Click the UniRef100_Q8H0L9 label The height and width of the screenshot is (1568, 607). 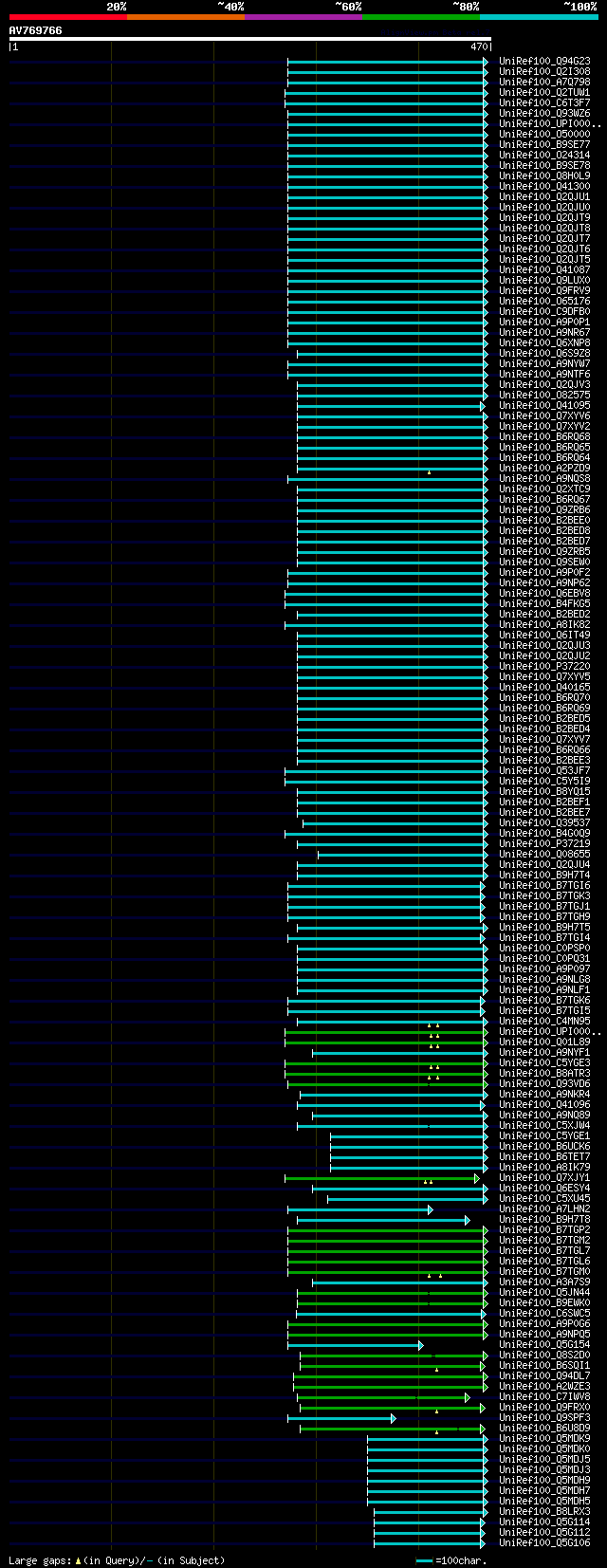(x=544, y=176)
